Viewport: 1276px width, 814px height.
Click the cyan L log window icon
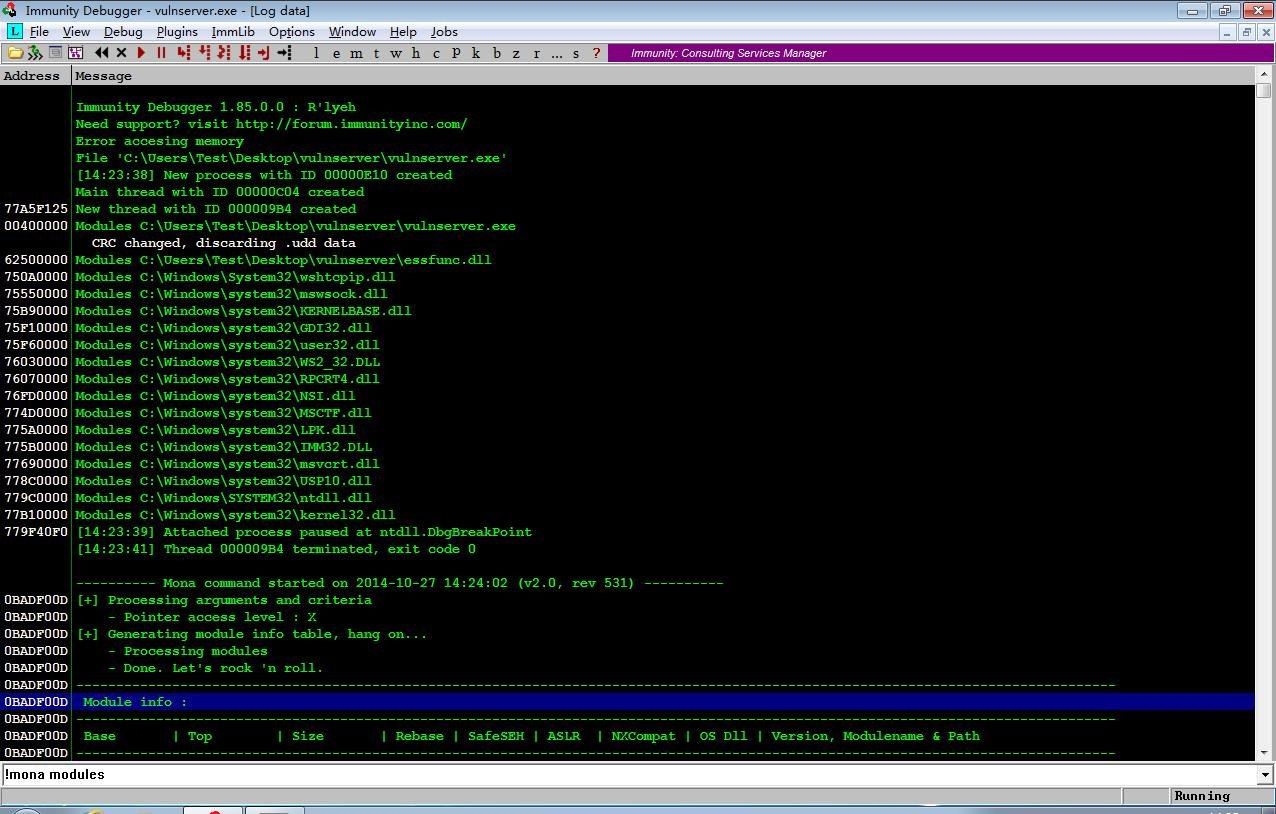[x=14, y=32]
